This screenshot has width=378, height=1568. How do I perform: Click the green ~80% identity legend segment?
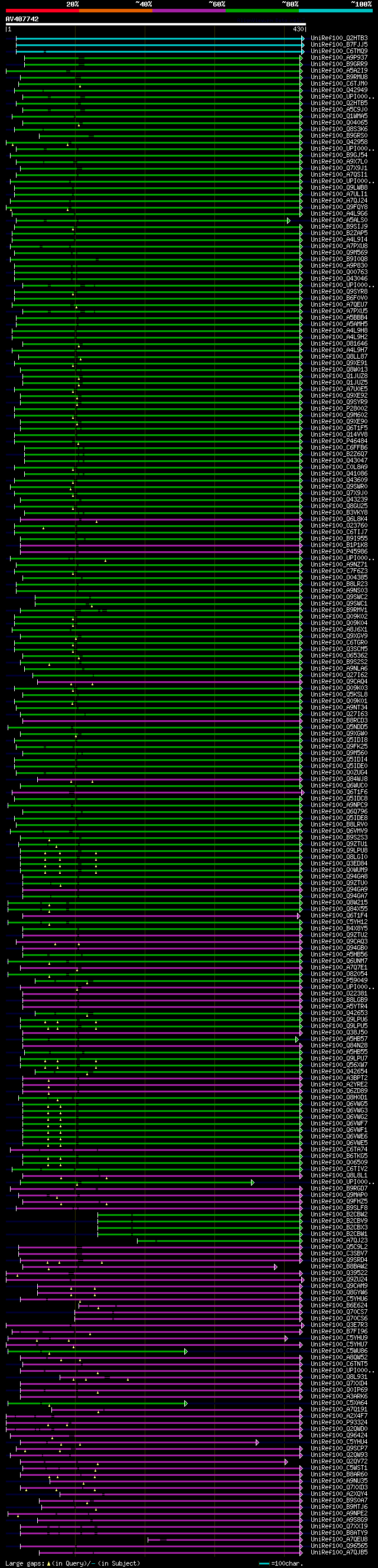262,11
